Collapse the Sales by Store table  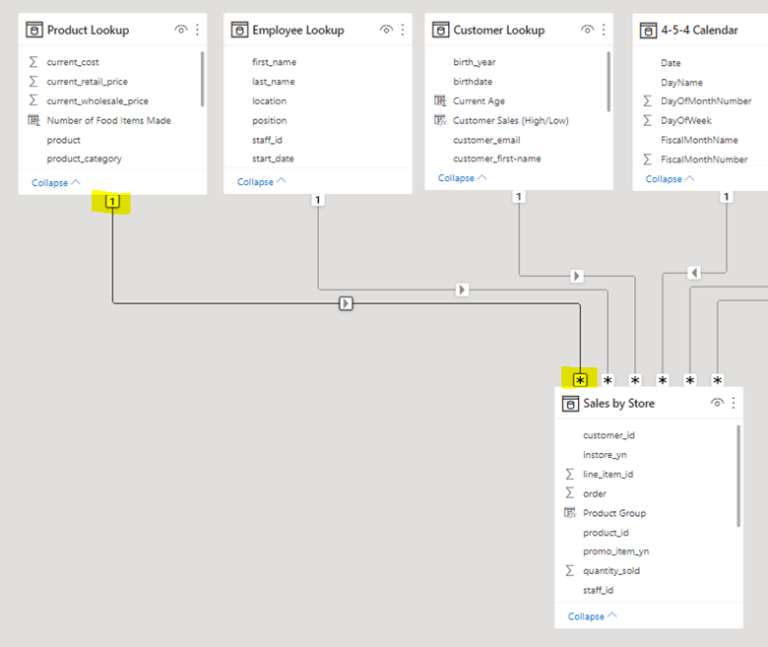pos(592,616)
